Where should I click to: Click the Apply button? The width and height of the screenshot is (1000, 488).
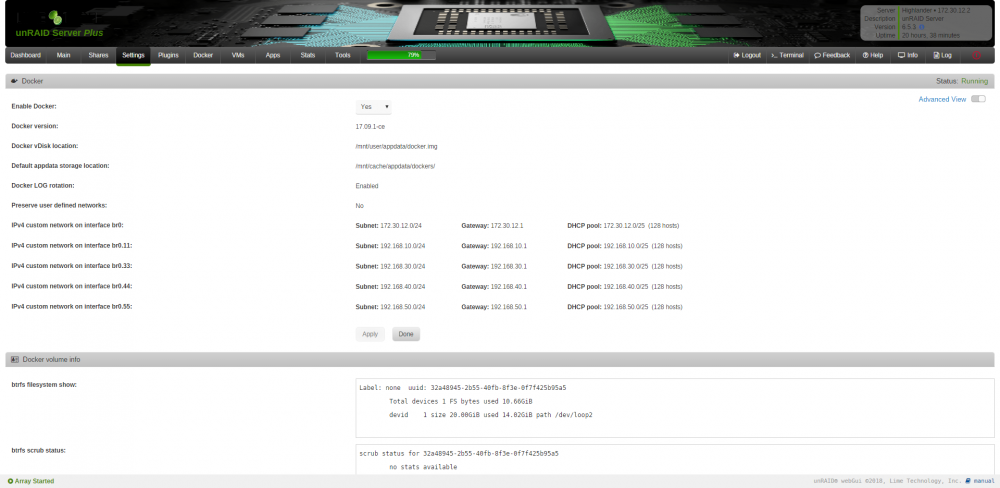[370, 334]
